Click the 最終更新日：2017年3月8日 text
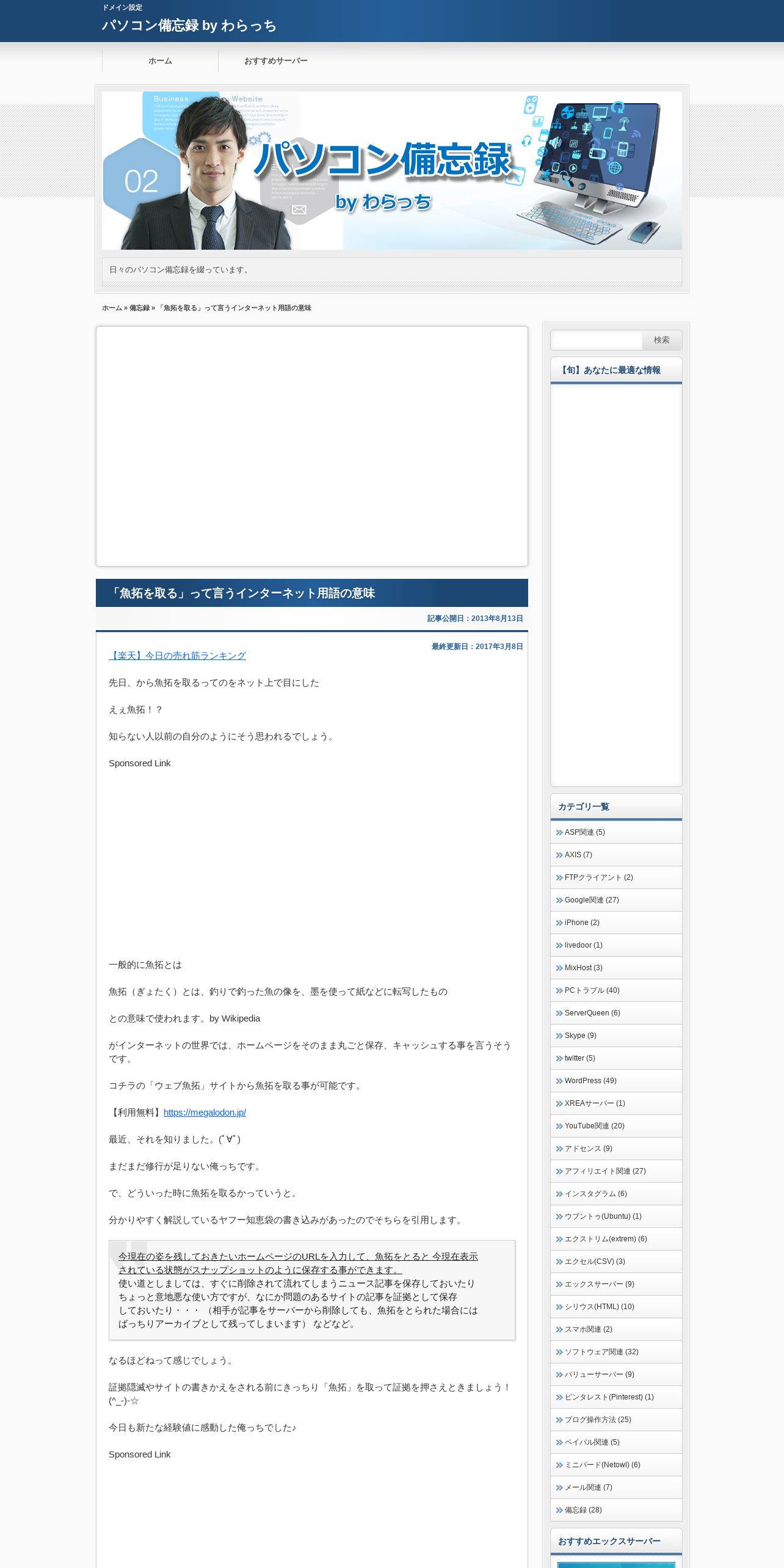Screen dimensions: 784x1568 477,647
